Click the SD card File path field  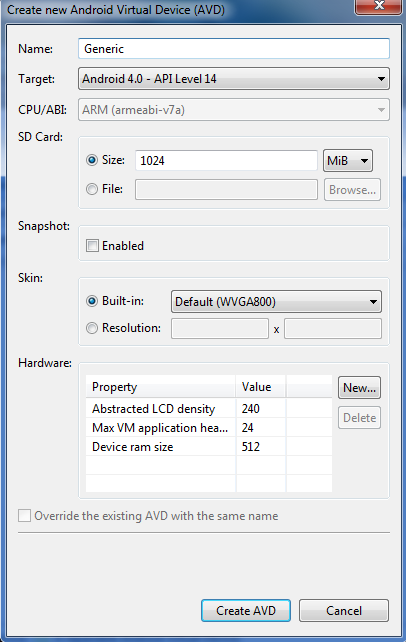(226, 190)
